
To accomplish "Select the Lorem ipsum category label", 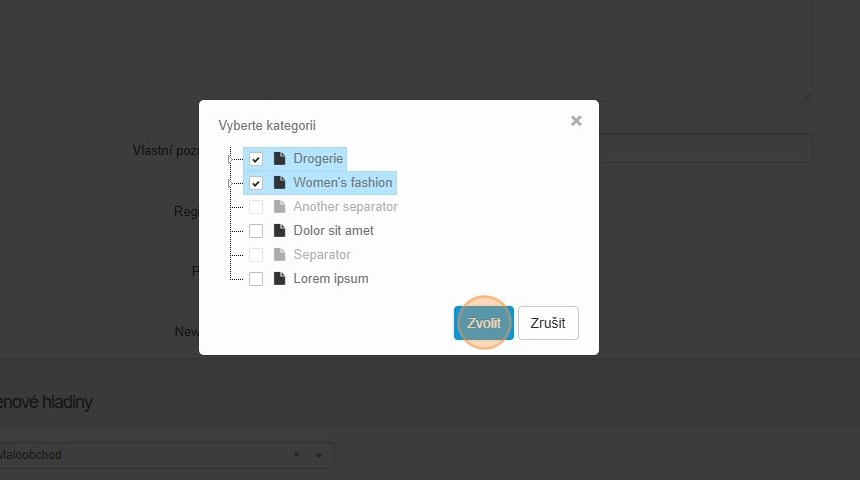I will click(x=331, y=279).
